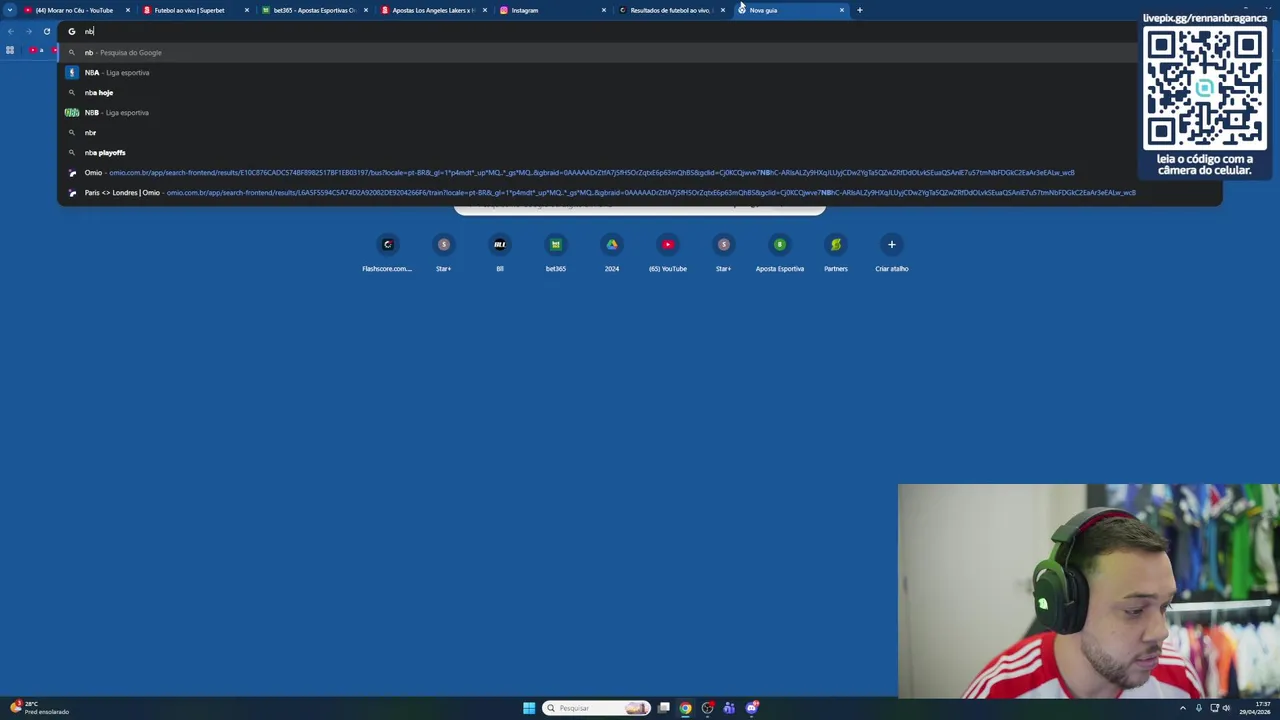Viewport: 1280px width, 720px height.
Task: Open the Bll shortcut tile
Action: pyautogui.click(x=500, y=252)
